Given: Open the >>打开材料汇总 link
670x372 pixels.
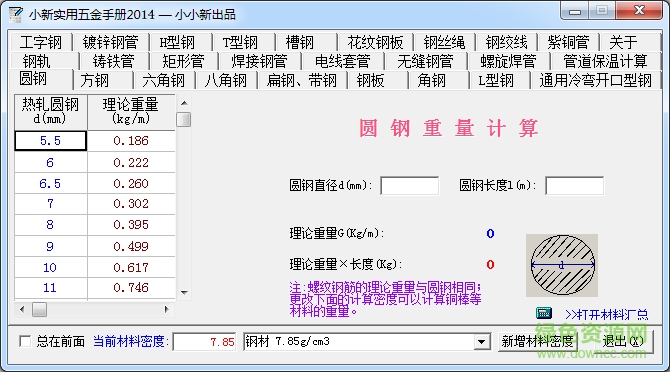Looking at the screenshot, I should click(x=606, y=315).
